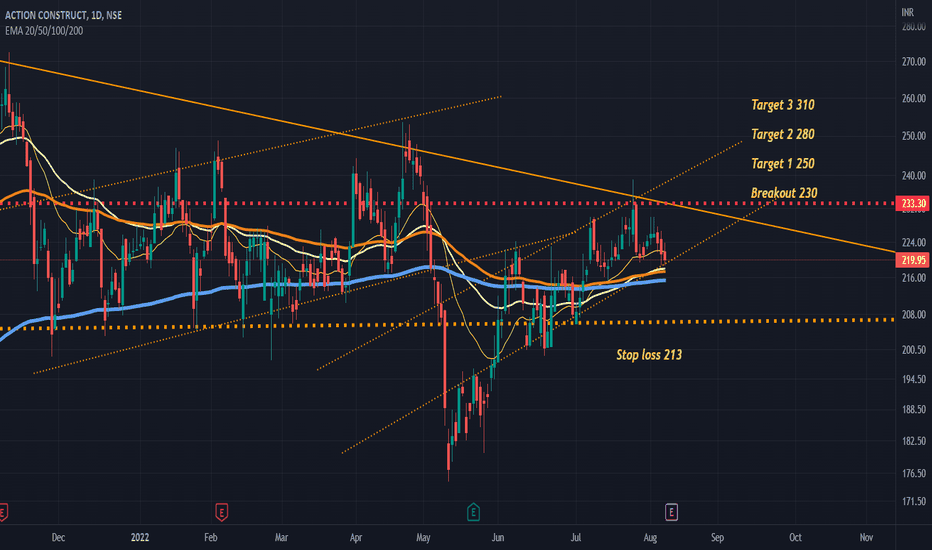Click the Nov label on time axis
Viewport: 932px width, 550px height.
(866, 538)
